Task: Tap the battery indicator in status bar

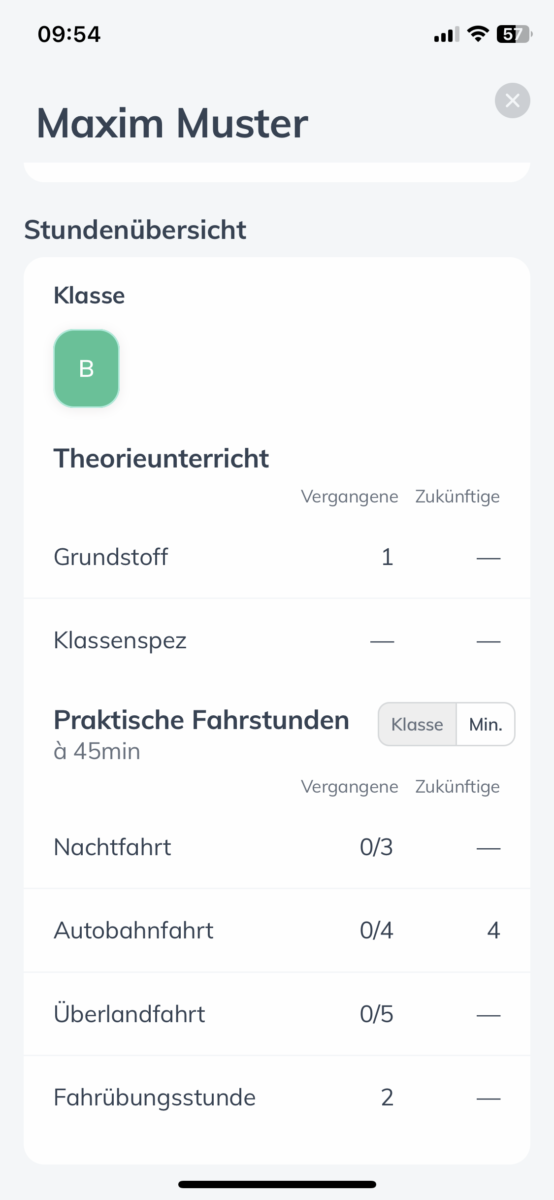Action: (514, 34)
